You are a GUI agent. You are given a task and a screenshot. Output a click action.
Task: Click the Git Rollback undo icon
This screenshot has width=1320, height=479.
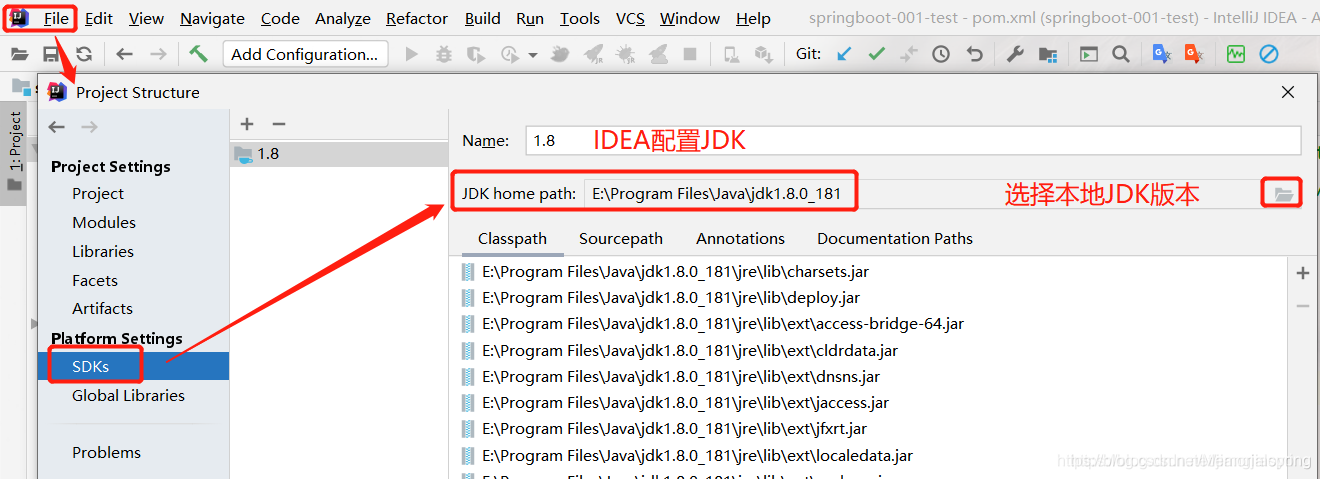(x=975, y=54)
